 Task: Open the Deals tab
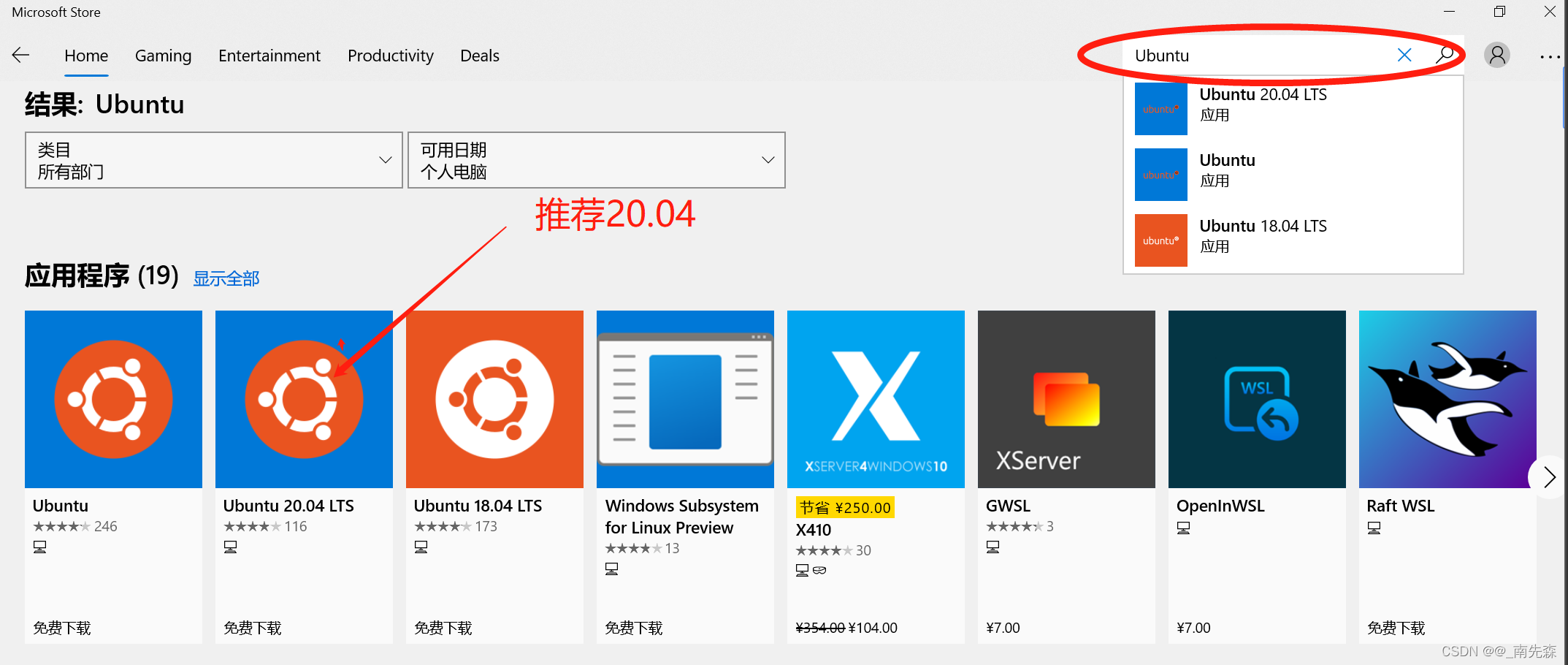point(480,56)
